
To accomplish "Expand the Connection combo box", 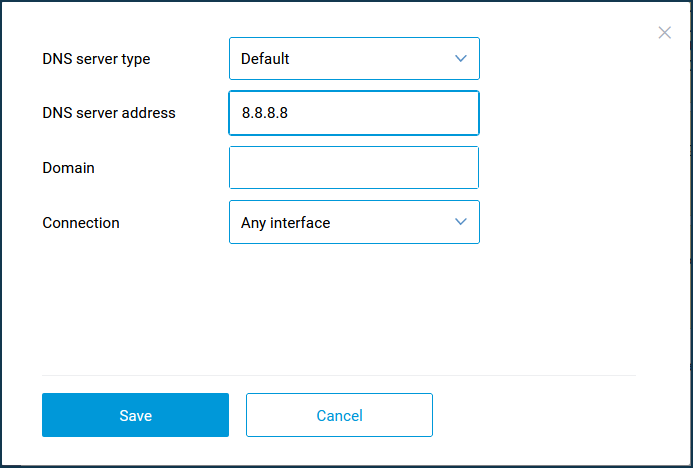I will (354, 222).
